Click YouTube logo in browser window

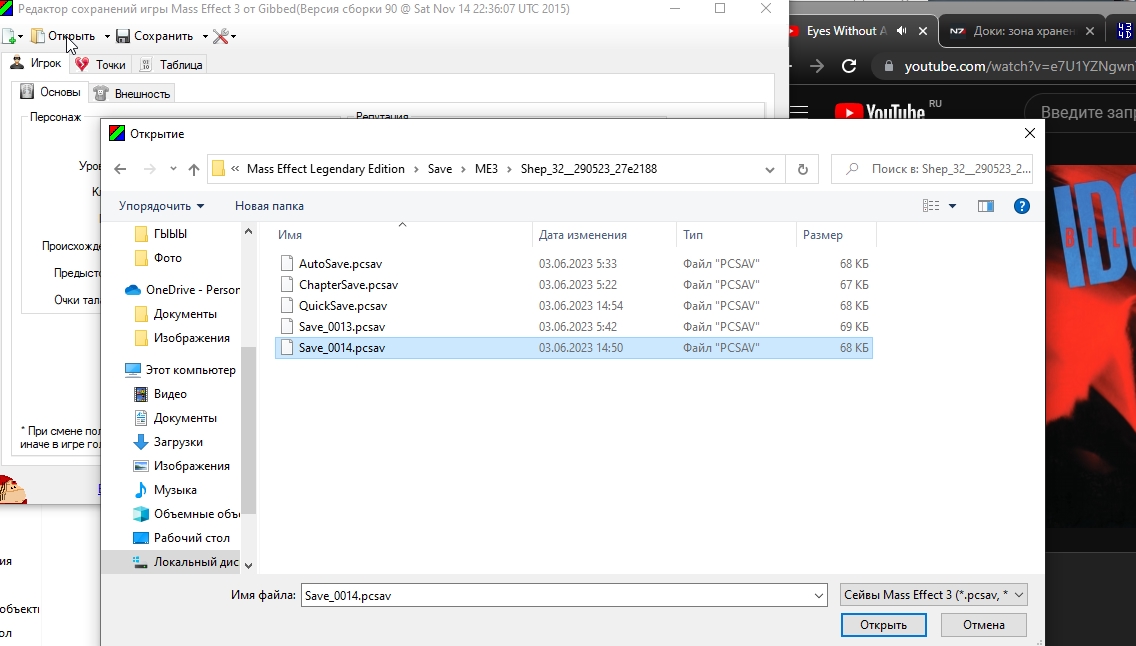click(880, 111)
